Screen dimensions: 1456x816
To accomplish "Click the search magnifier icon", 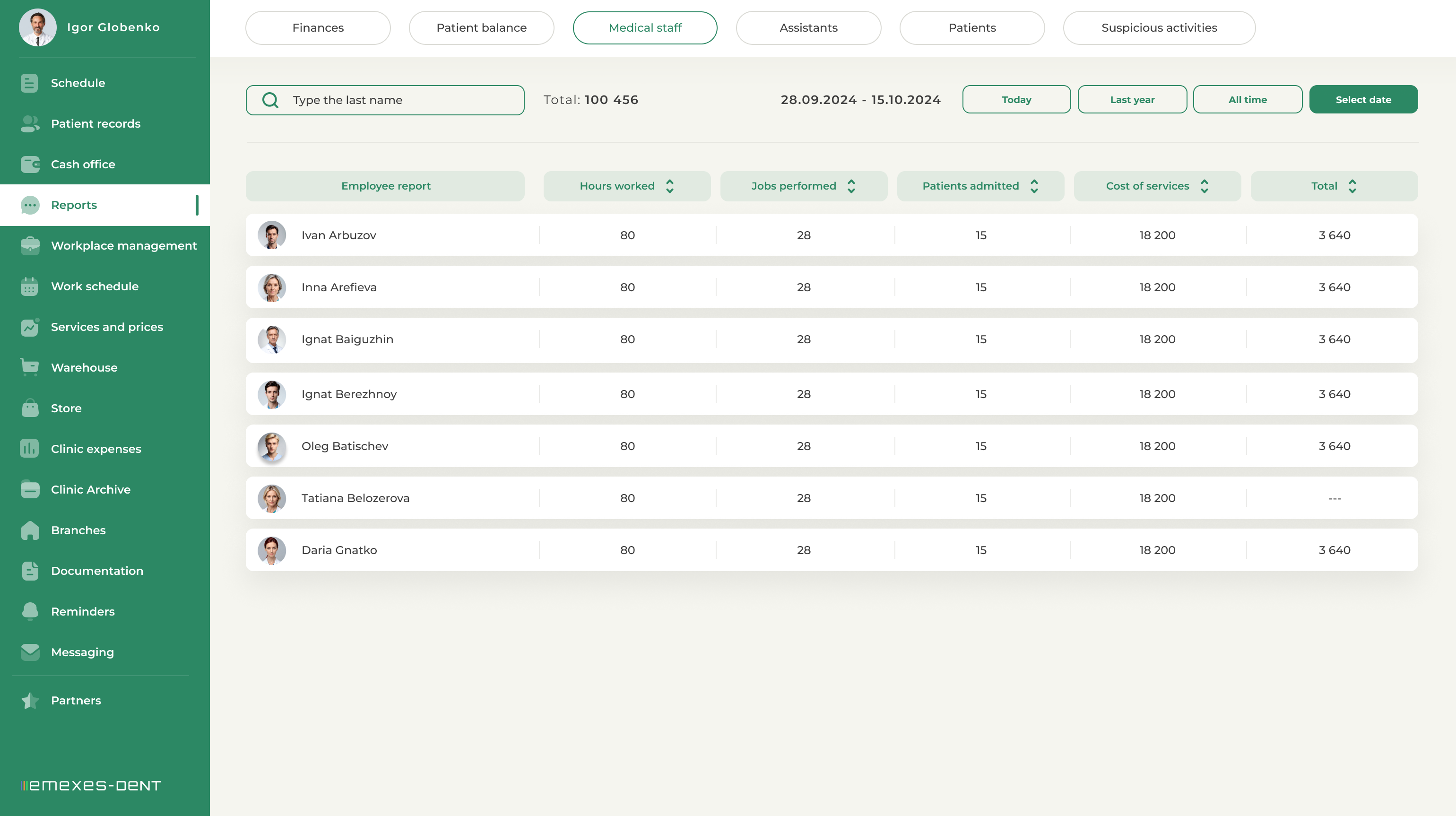I will coord(270,100).
